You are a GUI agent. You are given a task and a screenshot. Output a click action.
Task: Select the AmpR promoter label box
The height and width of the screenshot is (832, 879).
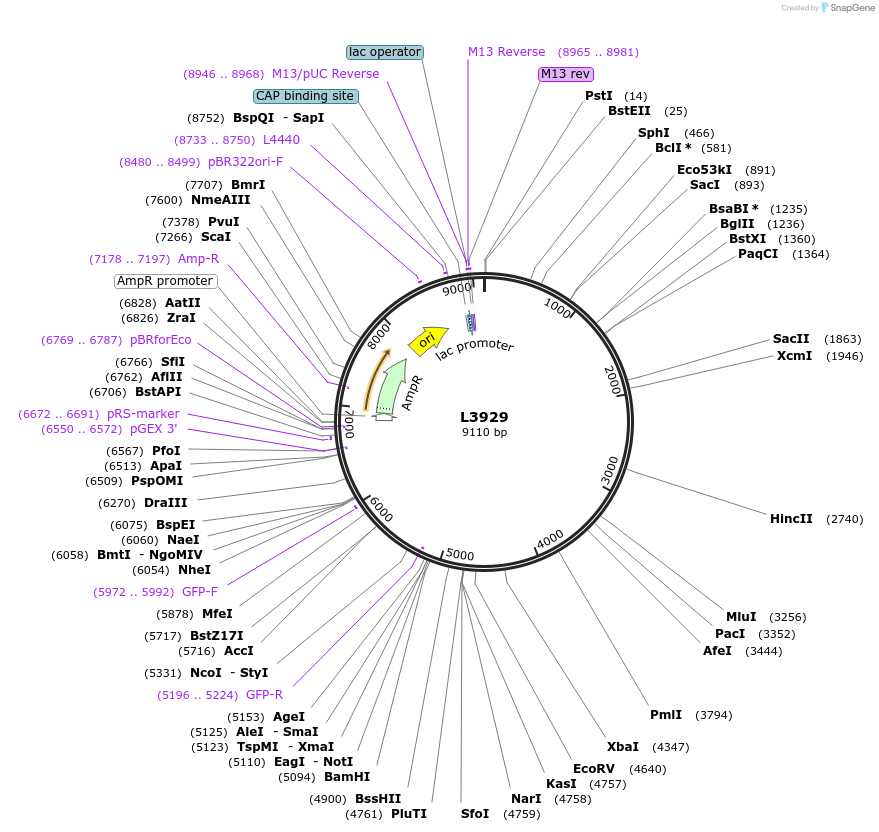[x=166, y=281]
